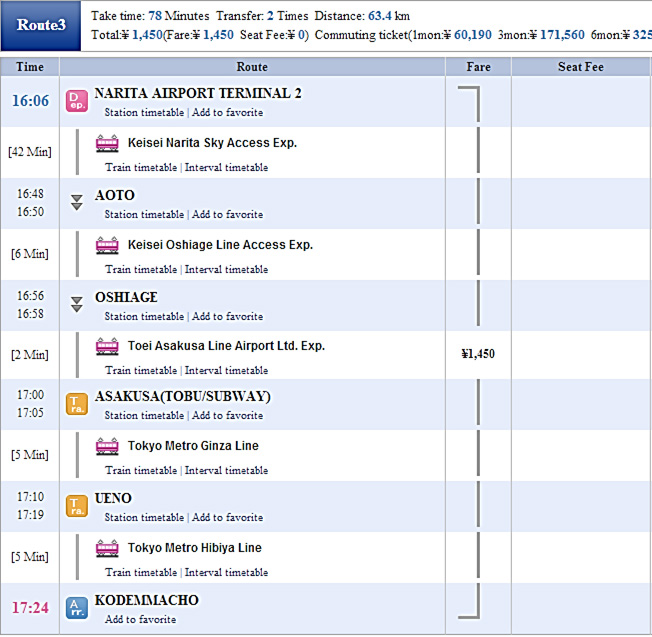Viewport: 652px width, 637px height.
Task: Click the train icon for Toei Asakusa Line
Action: pyautogui.click(x=107, y=346)
